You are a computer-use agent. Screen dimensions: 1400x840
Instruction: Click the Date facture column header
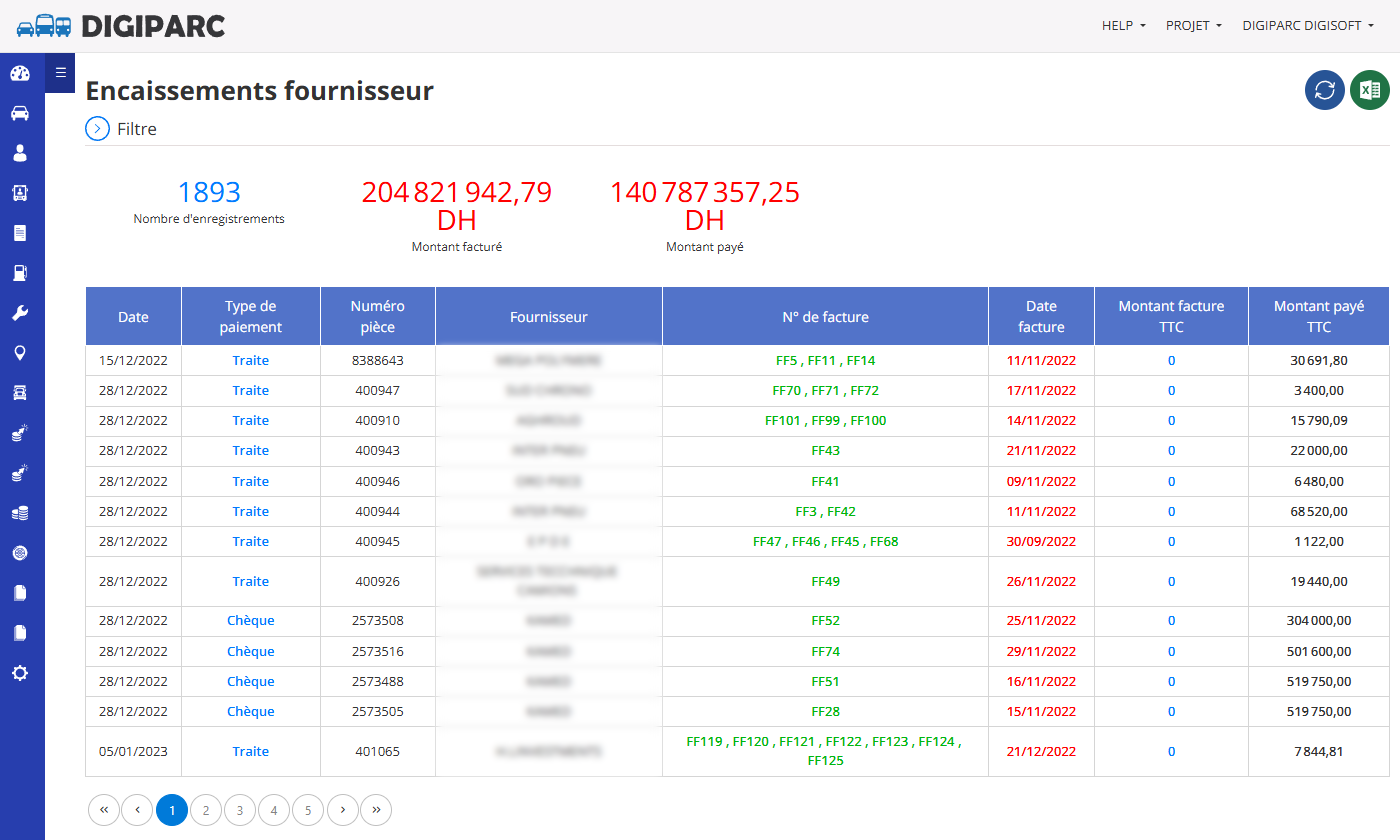pos(1041,316)
